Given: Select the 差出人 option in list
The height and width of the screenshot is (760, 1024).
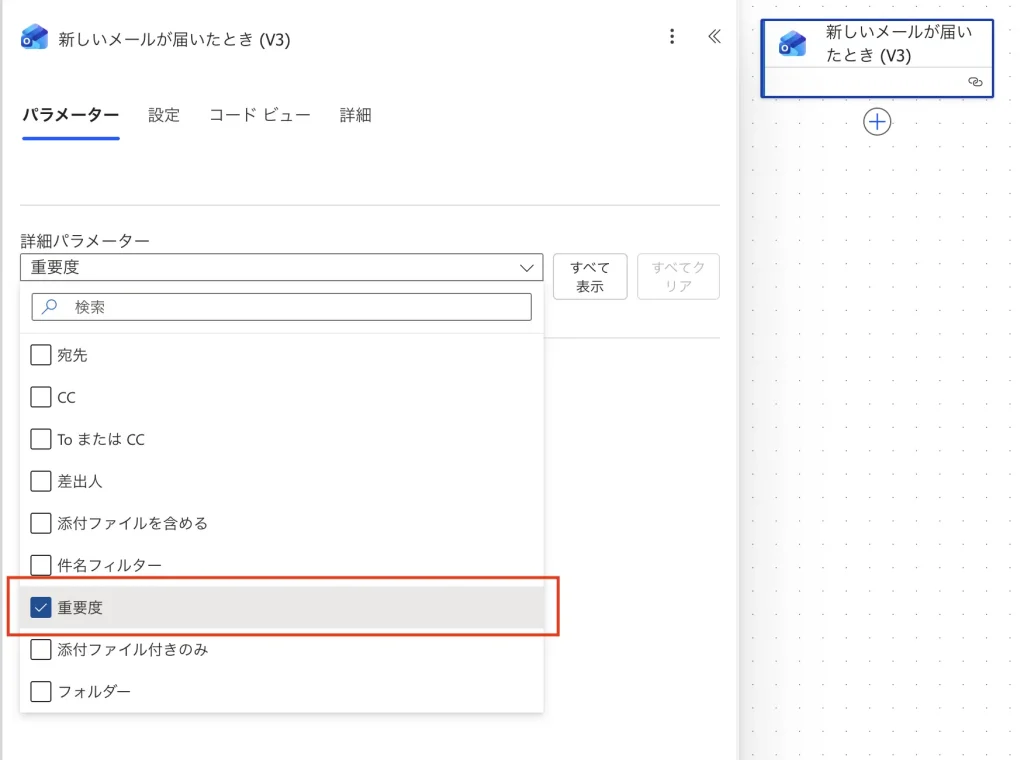Looking at the screenshot, I should click(80, 481).
